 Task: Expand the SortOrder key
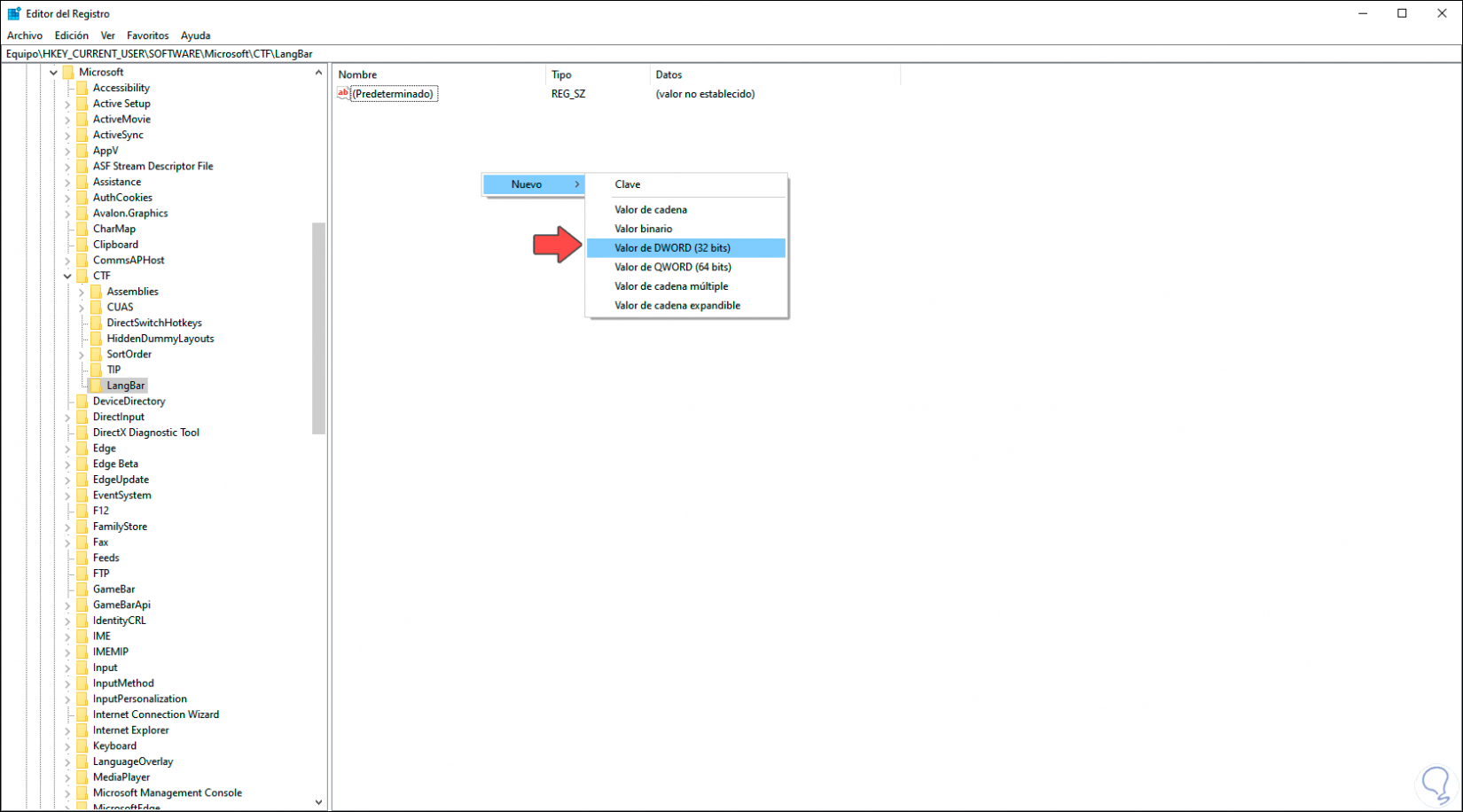pyautogui.click(x=82, y=355)
